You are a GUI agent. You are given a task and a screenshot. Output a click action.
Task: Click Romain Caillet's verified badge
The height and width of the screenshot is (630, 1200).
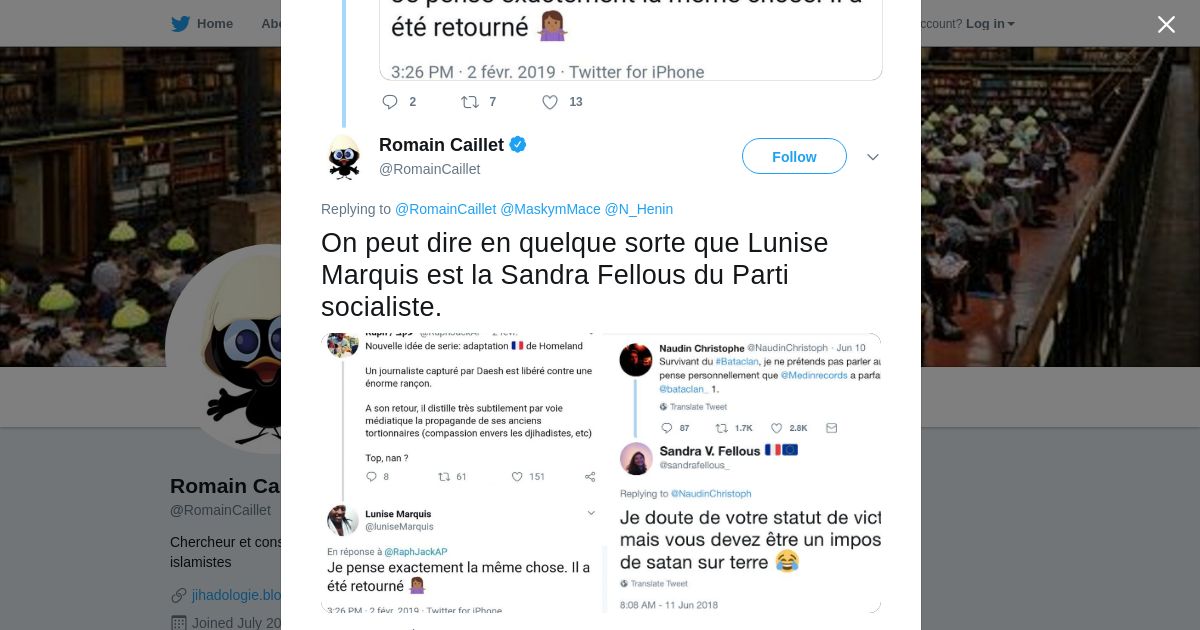tap(518, 145)
